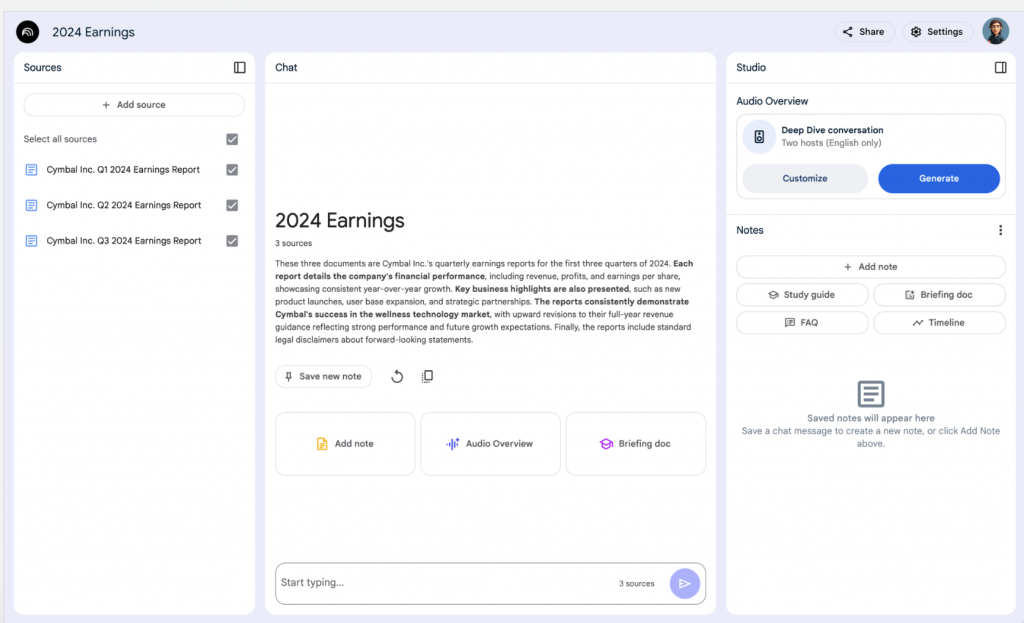The height and width of the screenshot is (623, 1024).
Task: Select the Audio Overview suggestion chip
Action: pos(490,443)
